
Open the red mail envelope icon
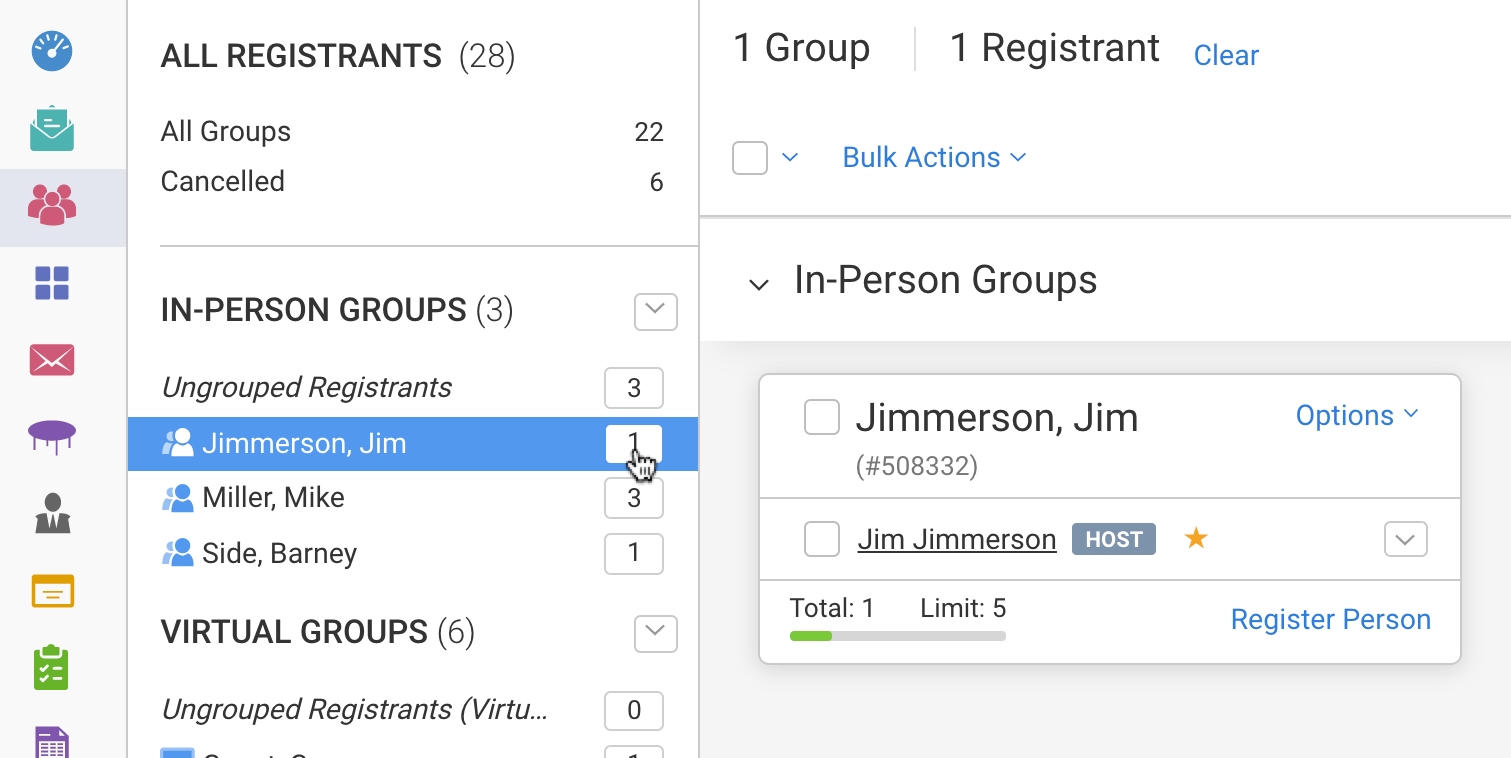click(x=52, y=359)
